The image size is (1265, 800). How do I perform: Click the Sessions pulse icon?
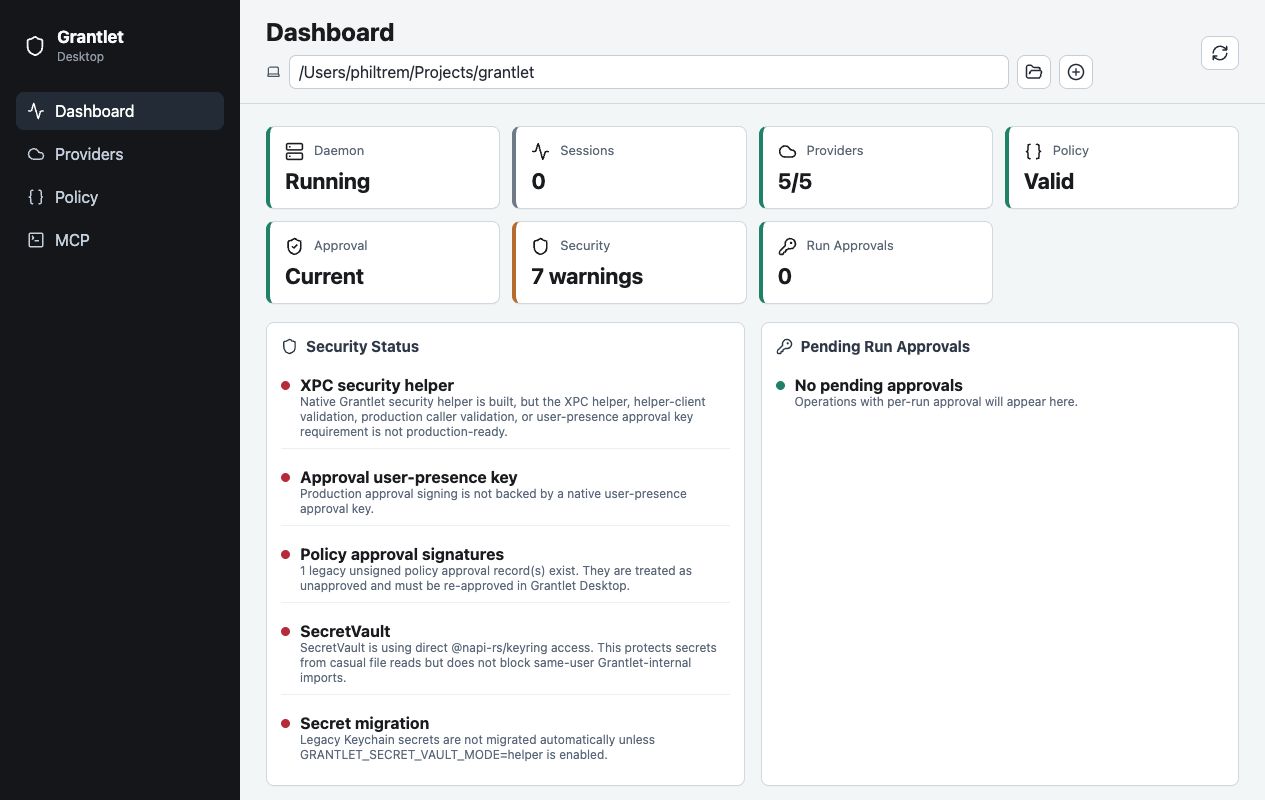point(541,151)
